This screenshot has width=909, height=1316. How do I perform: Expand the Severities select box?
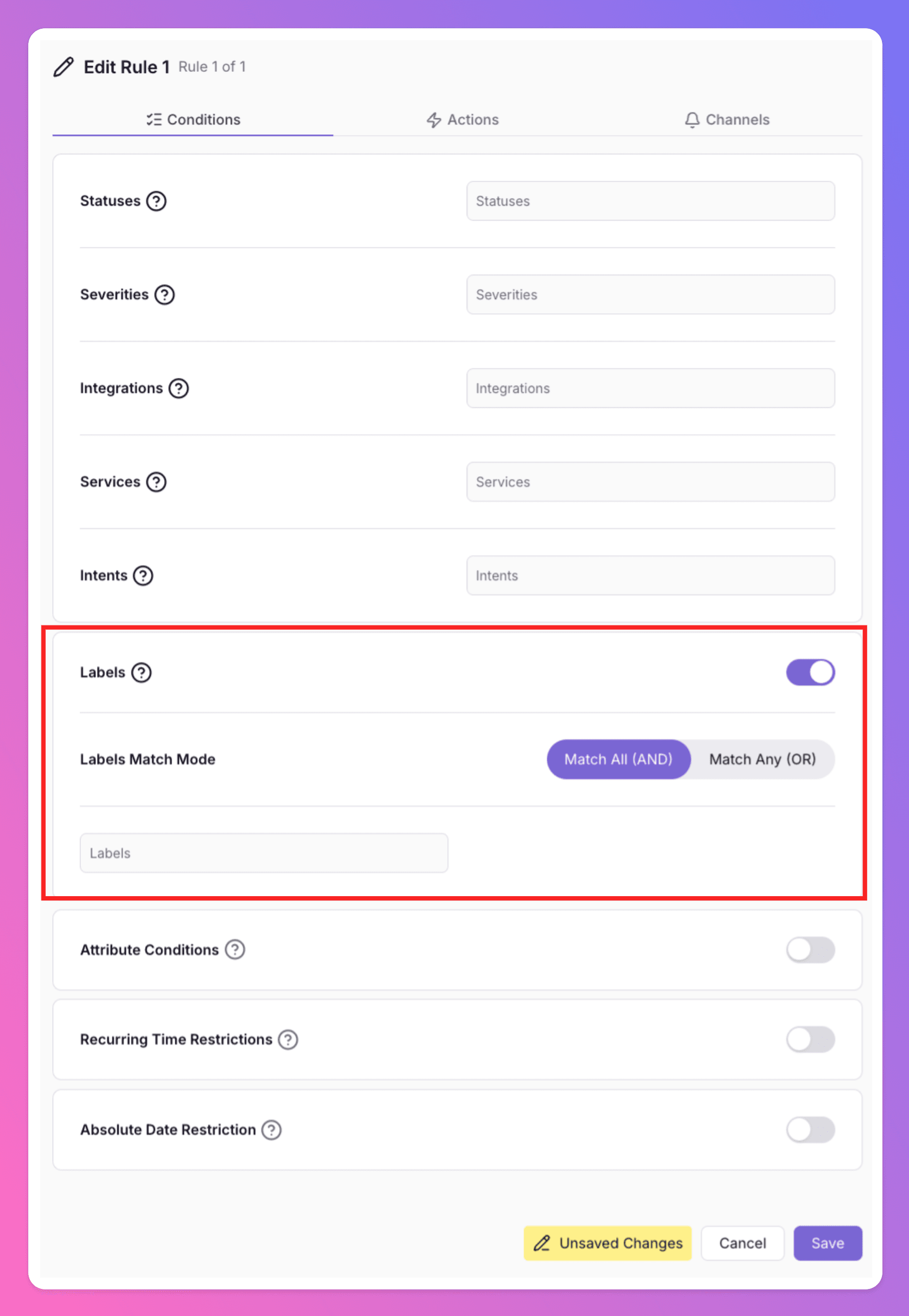click(x=651, y=294)
